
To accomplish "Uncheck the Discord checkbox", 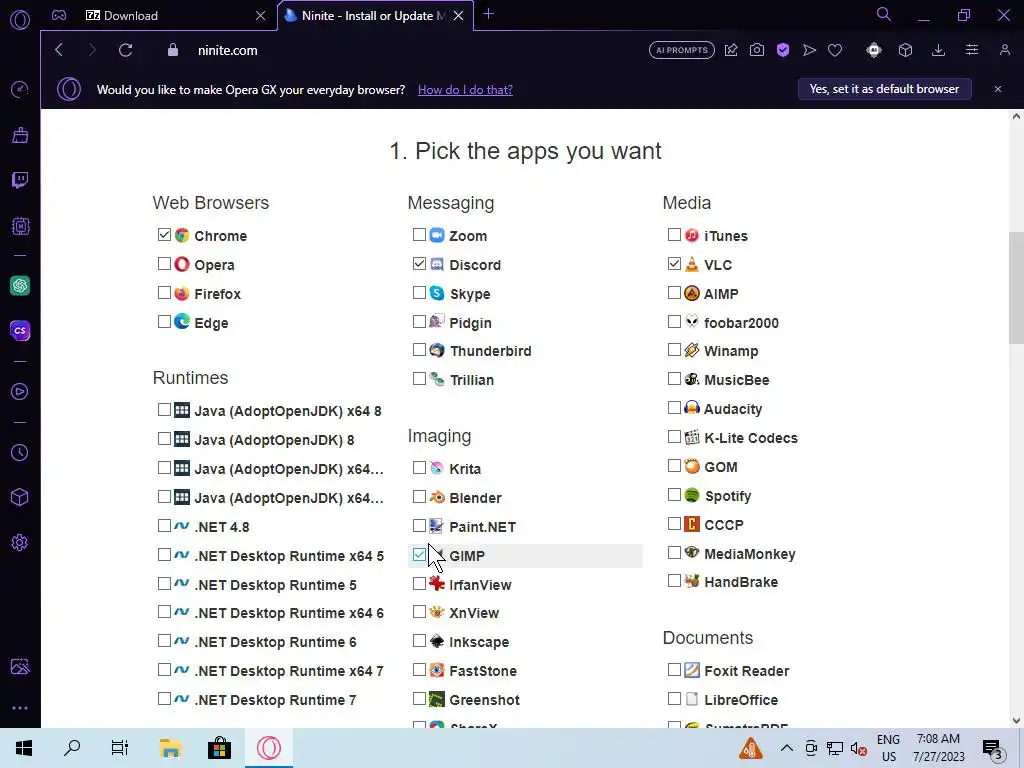I will [419, 263].
